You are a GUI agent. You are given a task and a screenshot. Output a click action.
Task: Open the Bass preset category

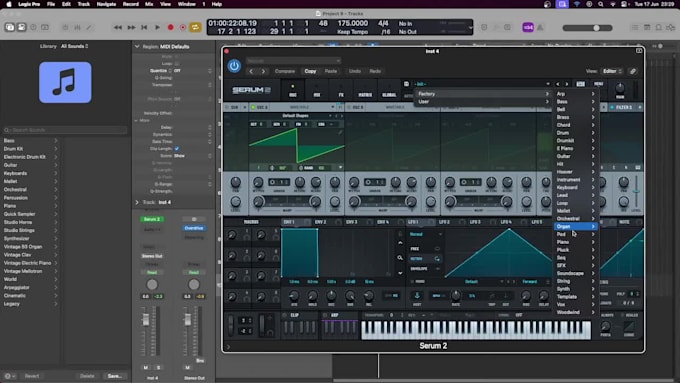point(575,101)
